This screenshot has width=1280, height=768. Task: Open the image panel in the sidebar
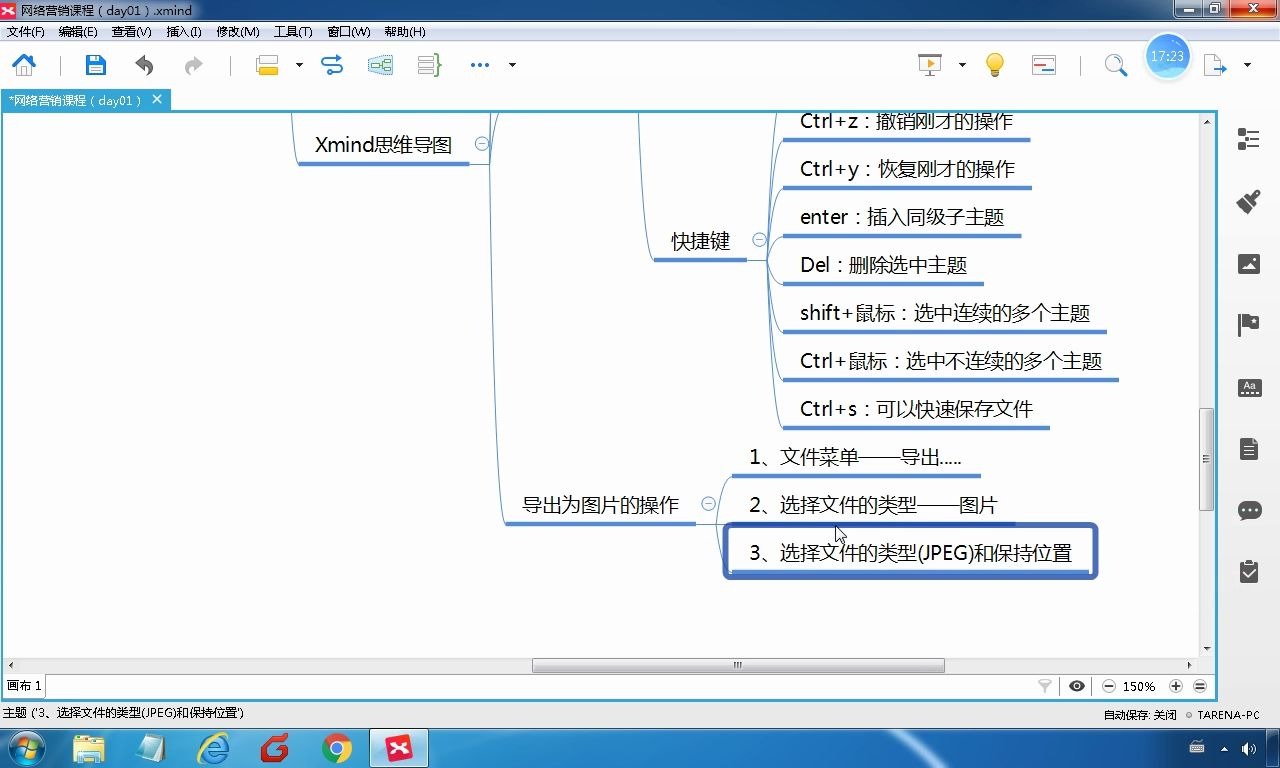pos(1249,264)
